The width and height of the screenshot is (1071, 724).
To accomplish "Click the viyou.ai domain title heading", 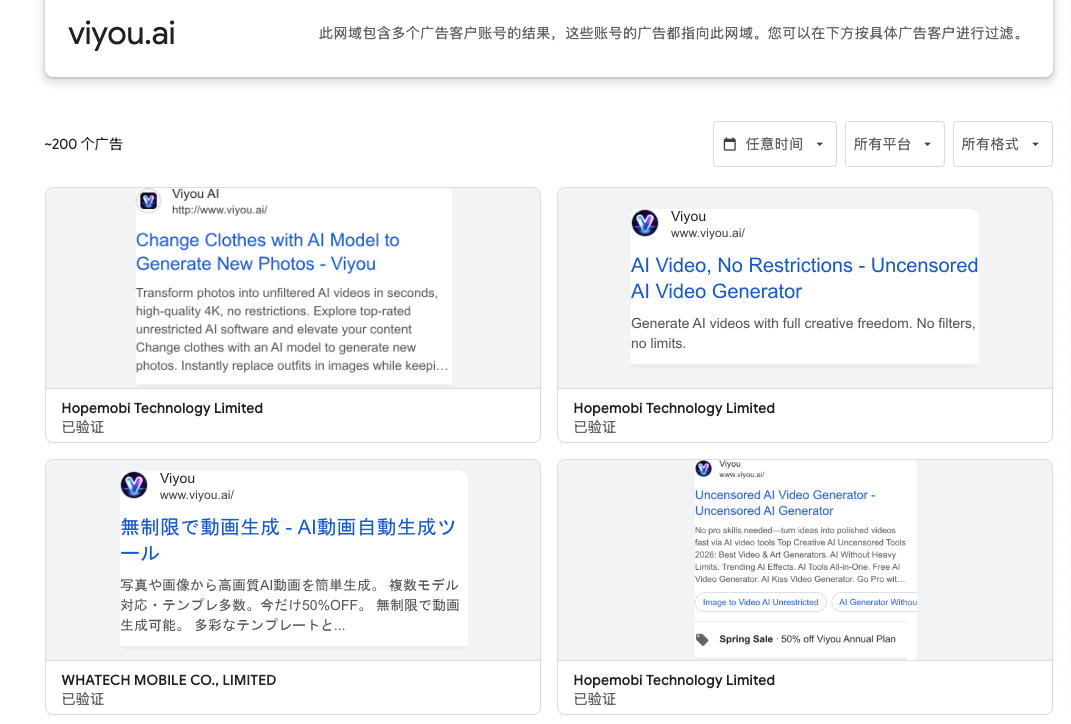I will 122,34.
